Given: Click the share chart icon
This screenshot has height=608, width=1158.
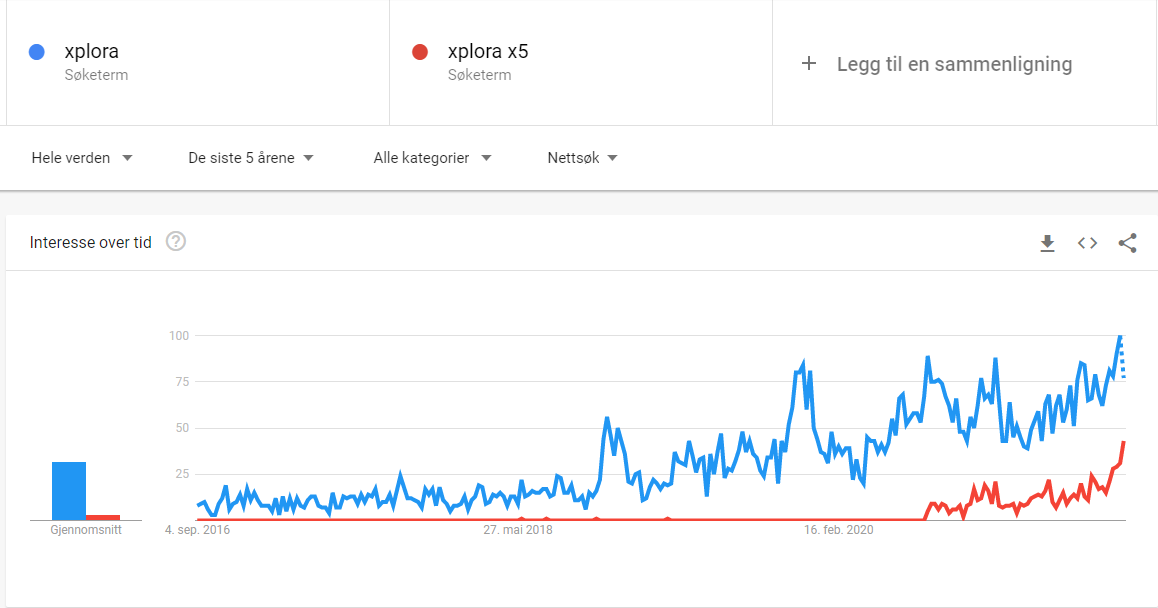Looking at the screenshot, I should click(1127, 243).
